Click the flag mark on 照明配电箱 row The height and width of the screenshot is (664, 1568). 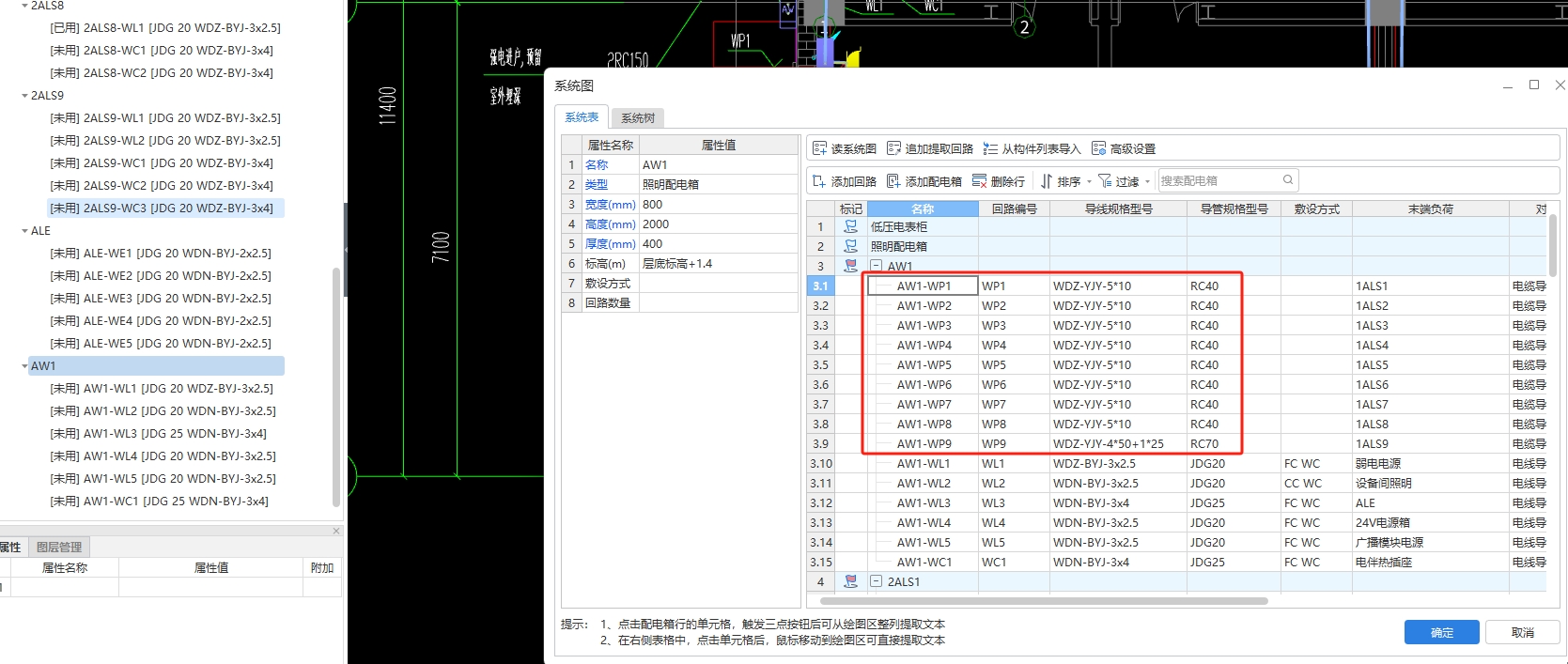(850, 246)
